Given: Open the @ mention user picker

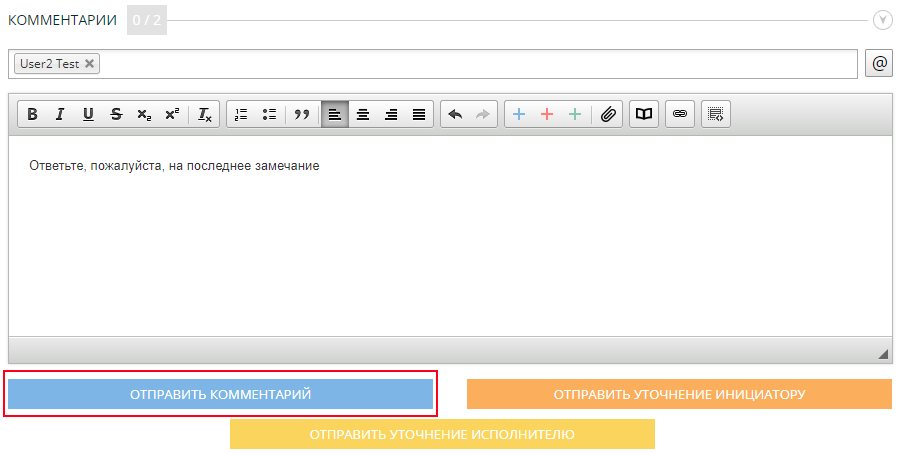Looking at the screenshot, I should click(x=879, y=63).
